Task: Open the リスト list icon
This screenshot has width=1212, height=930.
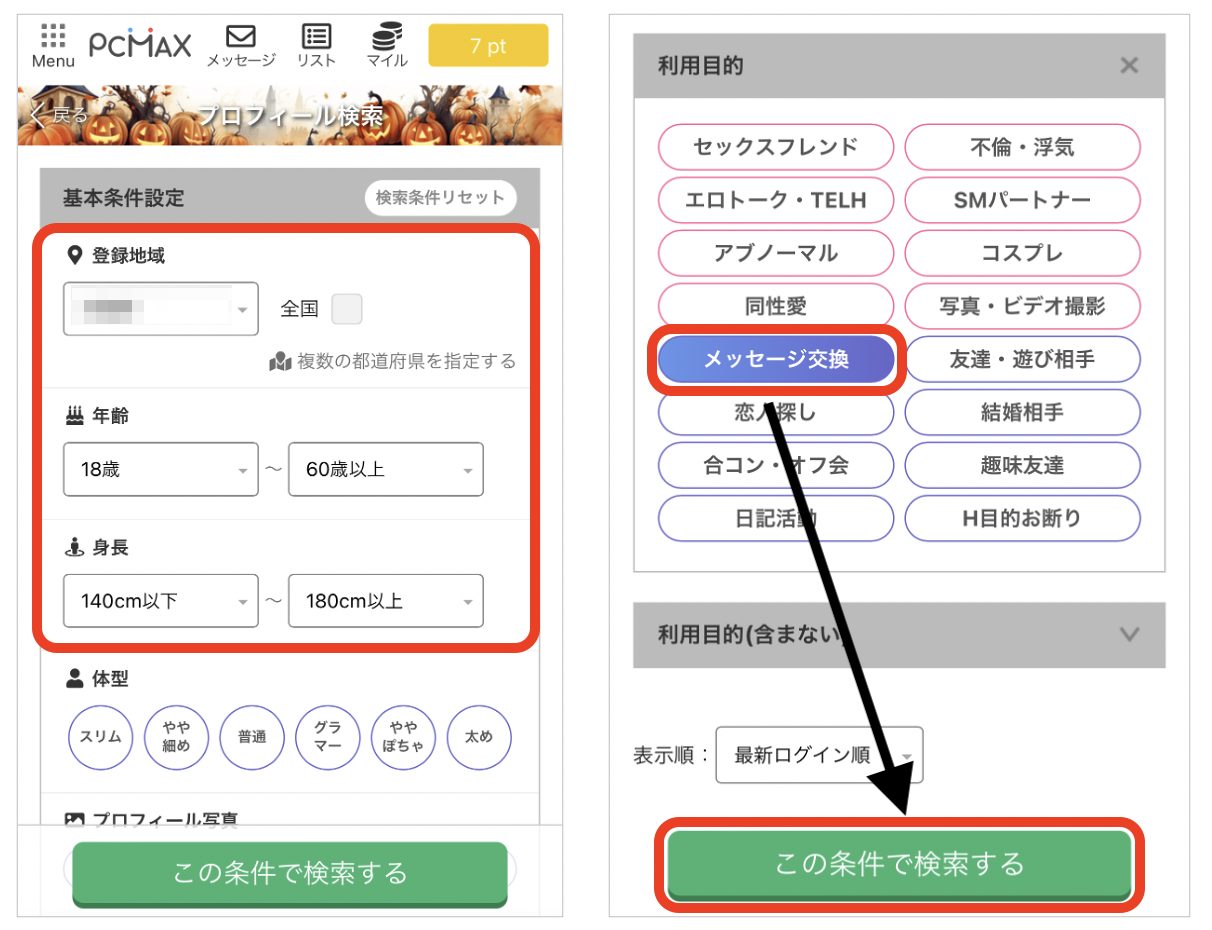Action: [x=316, y=37]
